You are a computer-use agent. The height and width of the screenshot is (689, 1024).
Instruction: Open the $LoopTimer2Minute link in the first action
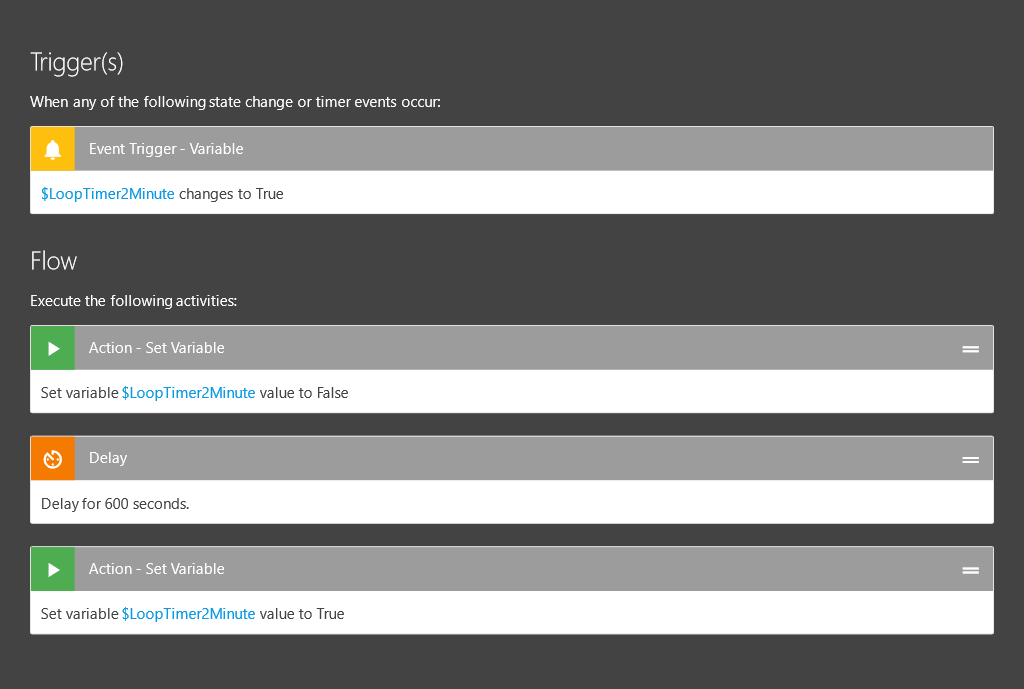[188, 393]
